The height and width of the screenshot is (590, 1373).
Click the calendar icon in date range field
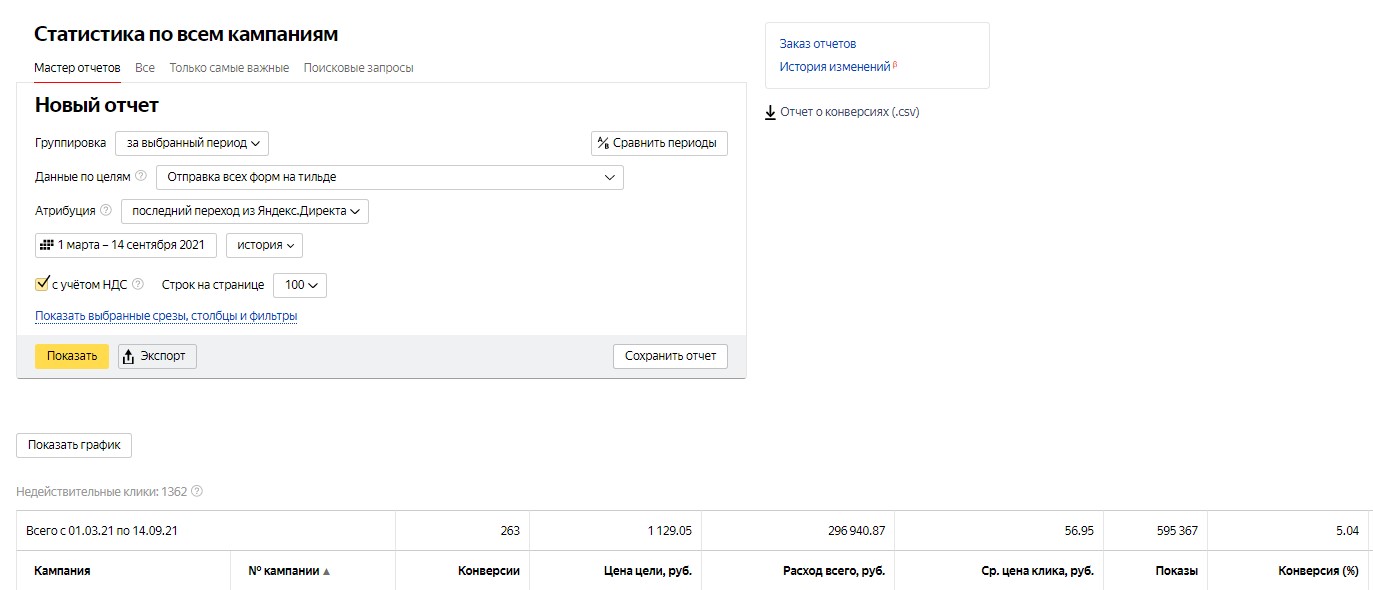point(46,245)
